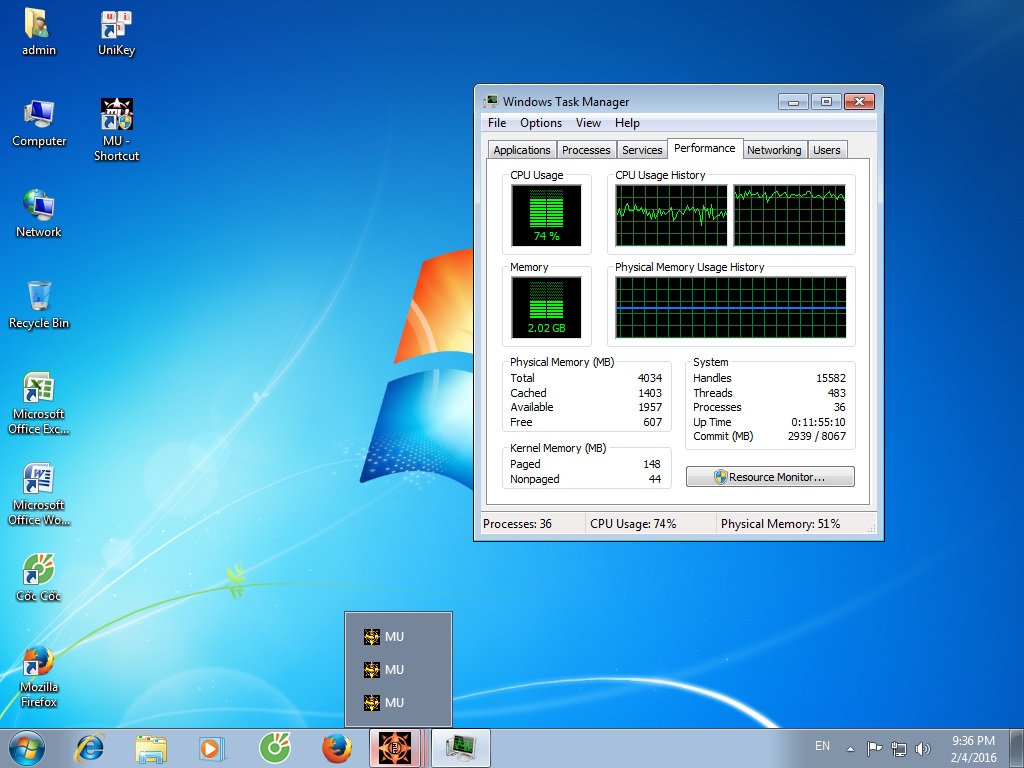Click the Threads value "483"

pyautogui.click(x=837, y=393)
